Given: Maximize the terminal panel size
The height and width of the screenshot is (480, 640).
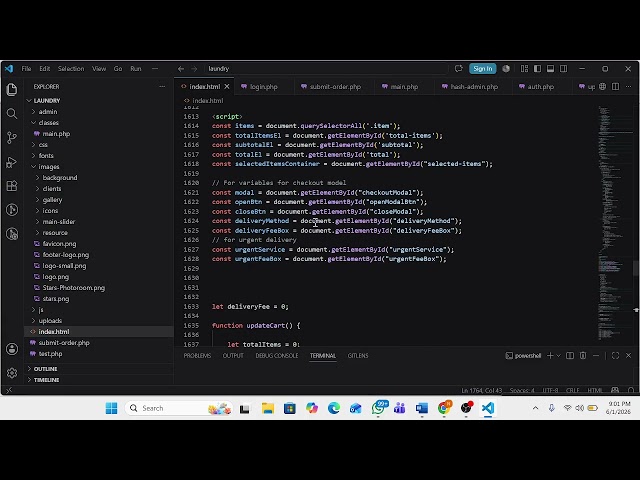Looking at the screenshot, I should coord(616,356).
